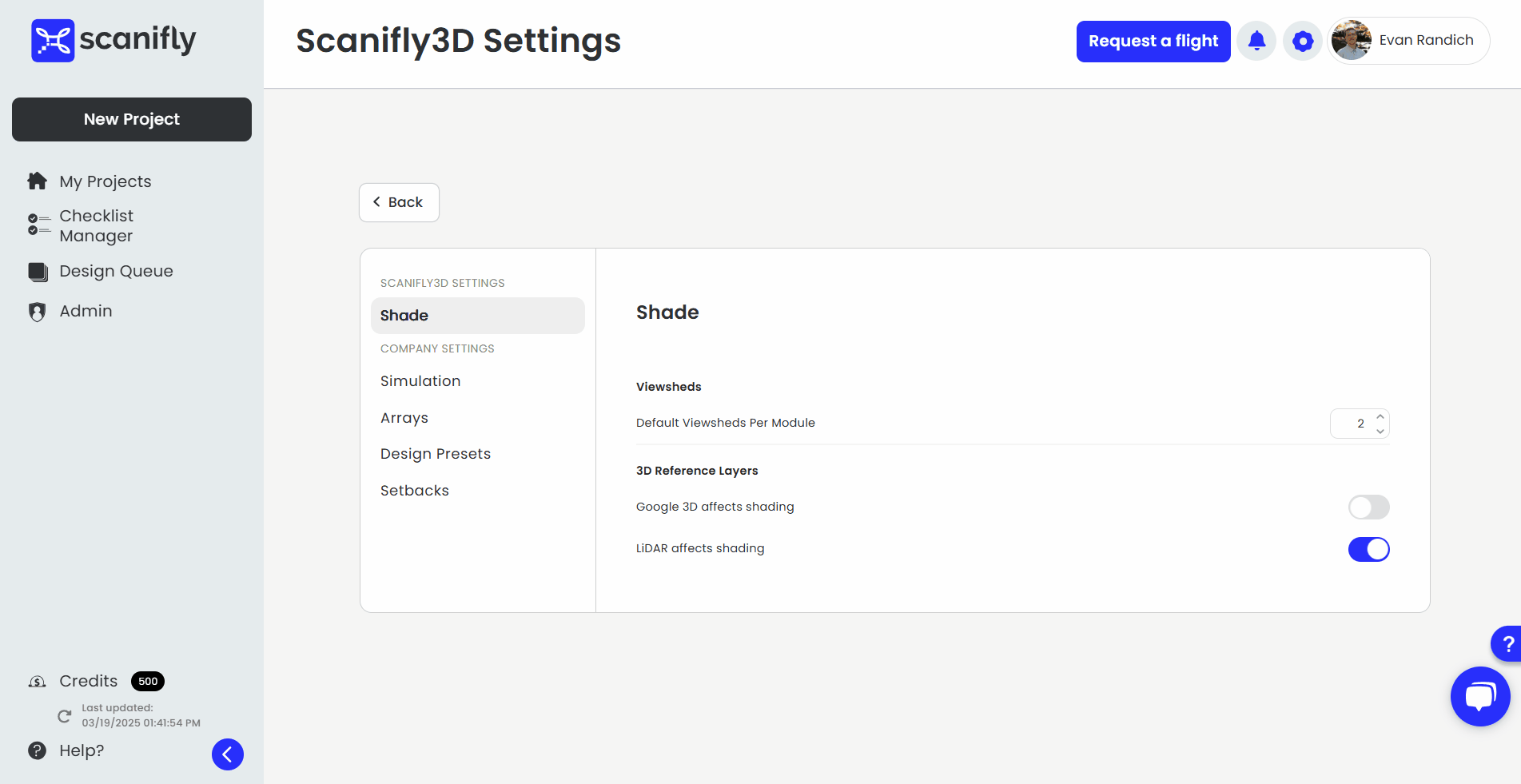This screenshot has width=1521, height=784.
Task: Open the notifications bell
Action: pyautogui.click(x=1256, y=40)
